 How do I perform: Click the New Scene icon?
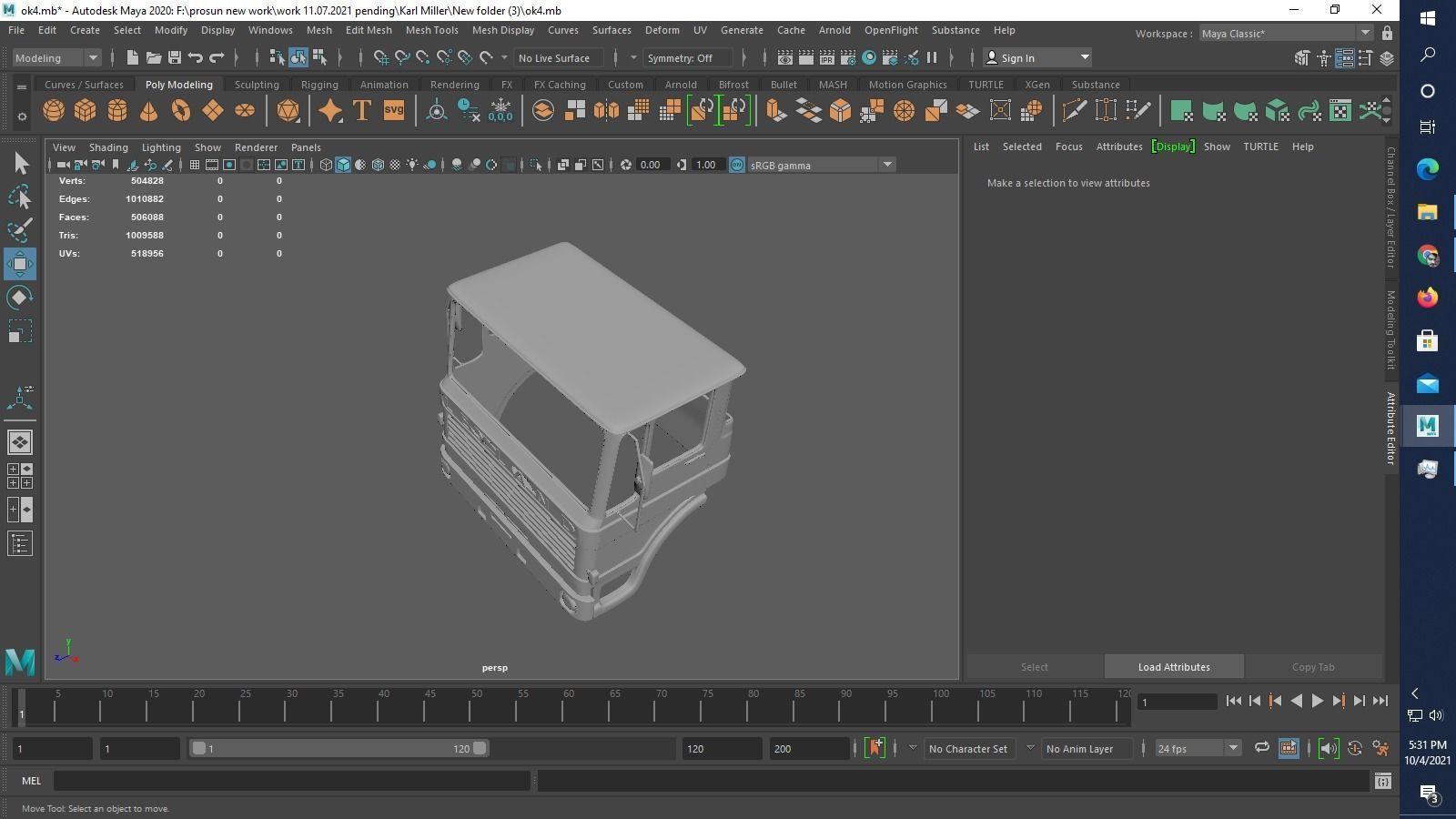(132, 57)
